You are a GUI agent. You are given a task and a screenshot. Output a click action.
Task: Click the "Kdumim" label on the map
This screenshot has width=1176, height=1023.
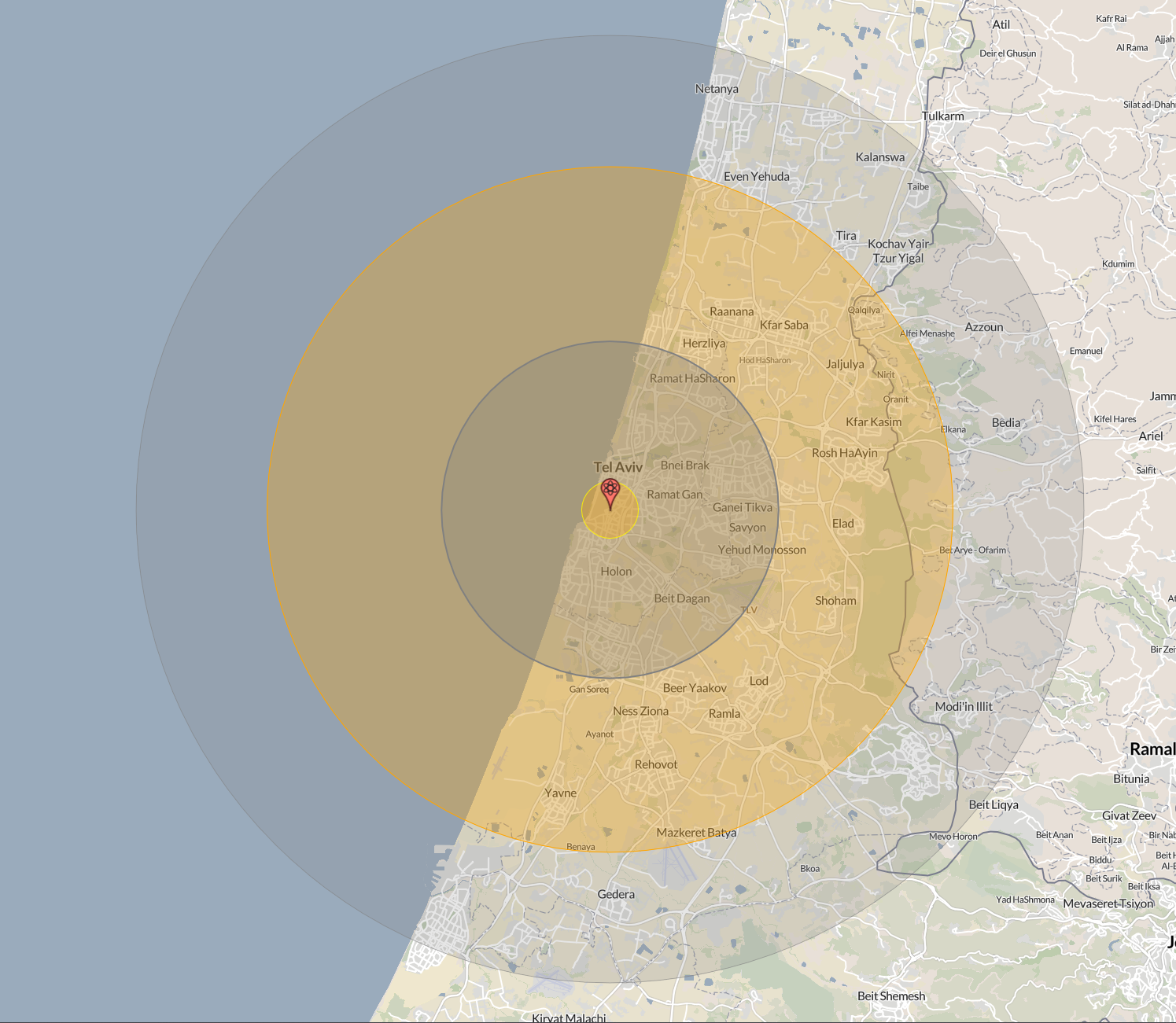pos(1119,264)
